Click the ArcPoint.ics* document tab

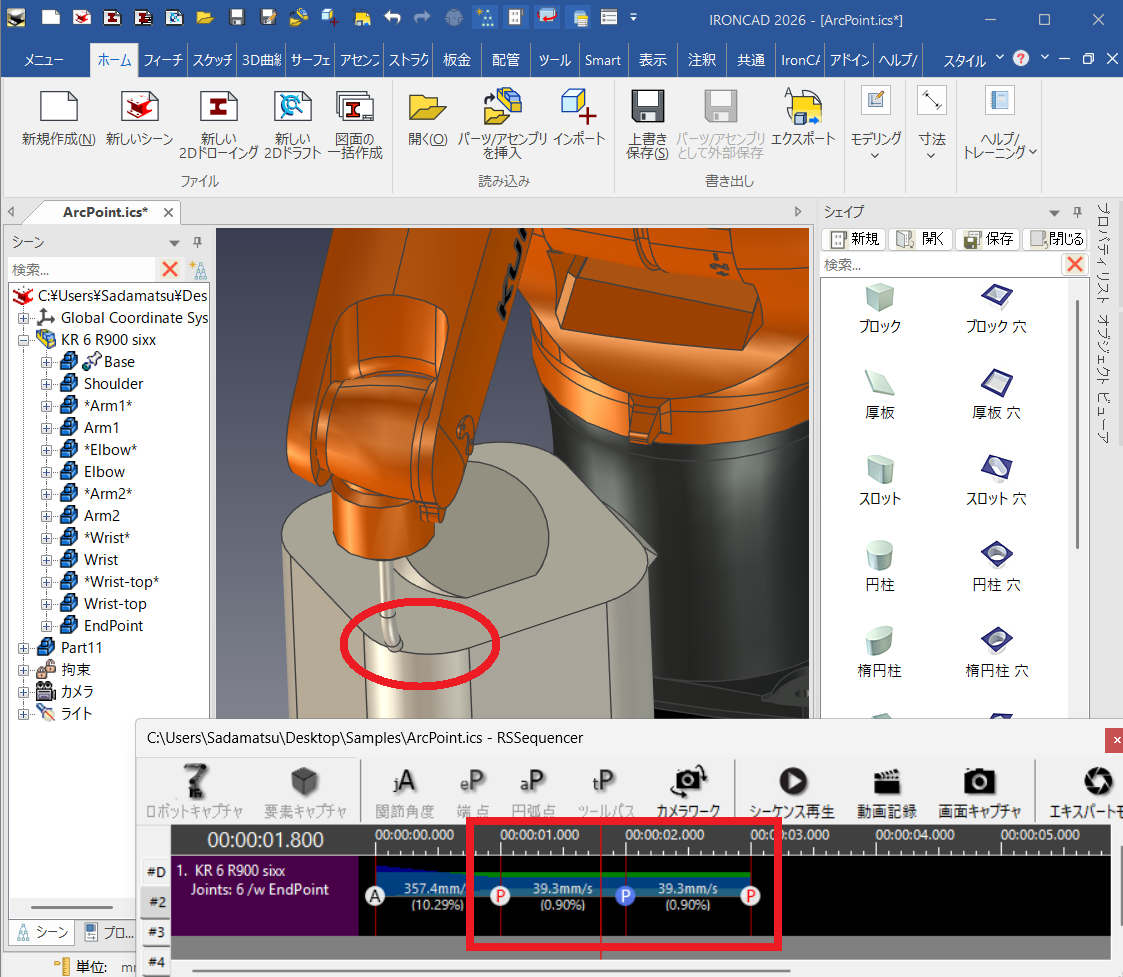tap(105, 212)
